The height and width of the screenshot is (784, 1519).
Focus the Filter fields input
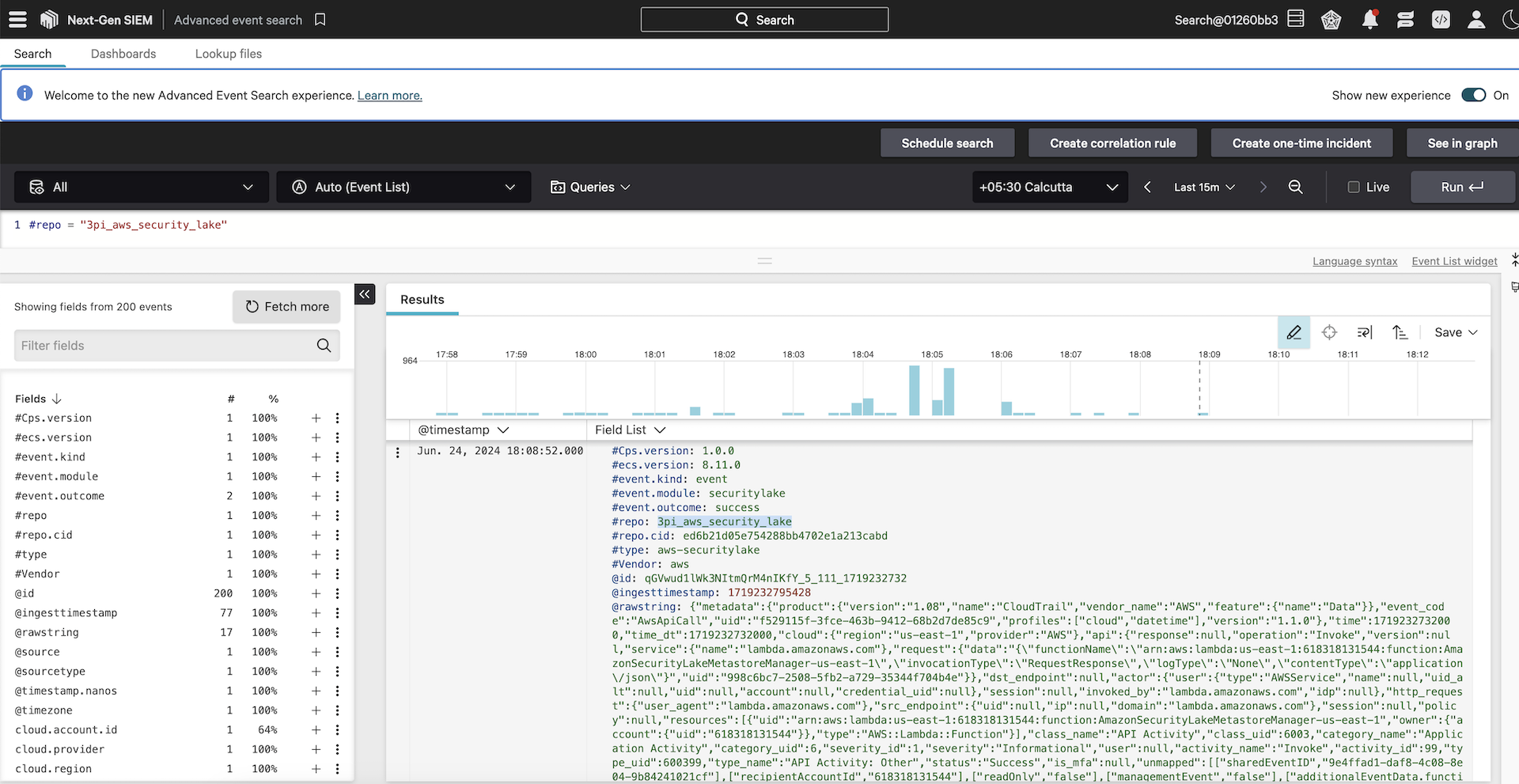[166, 346]
